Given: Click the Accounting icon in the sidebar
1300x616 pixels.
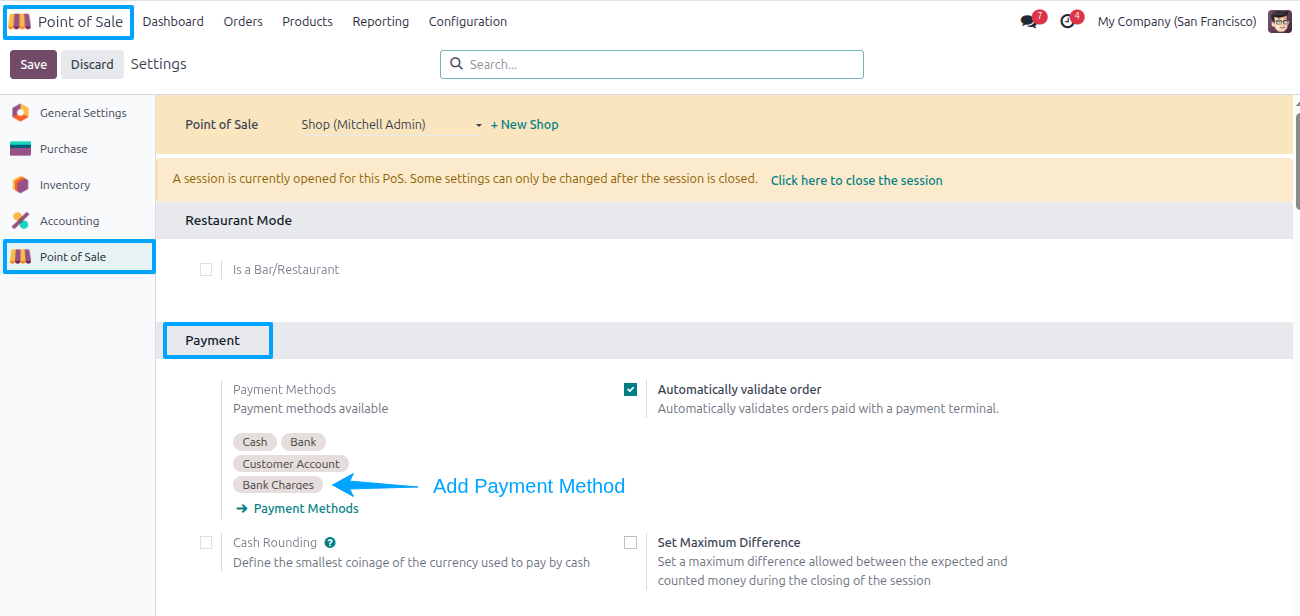Looking at the screenshot, I should tap(20, 221).
